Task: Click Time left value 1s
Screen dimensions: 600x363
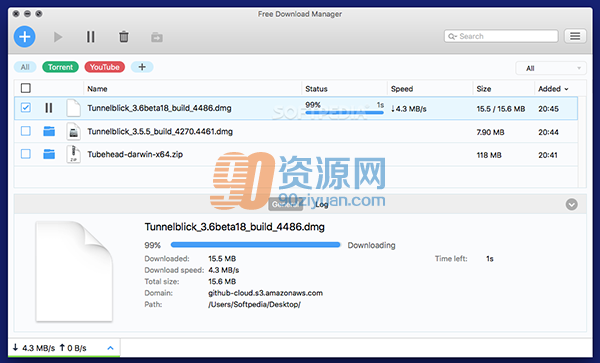Action: click(490, 259)
